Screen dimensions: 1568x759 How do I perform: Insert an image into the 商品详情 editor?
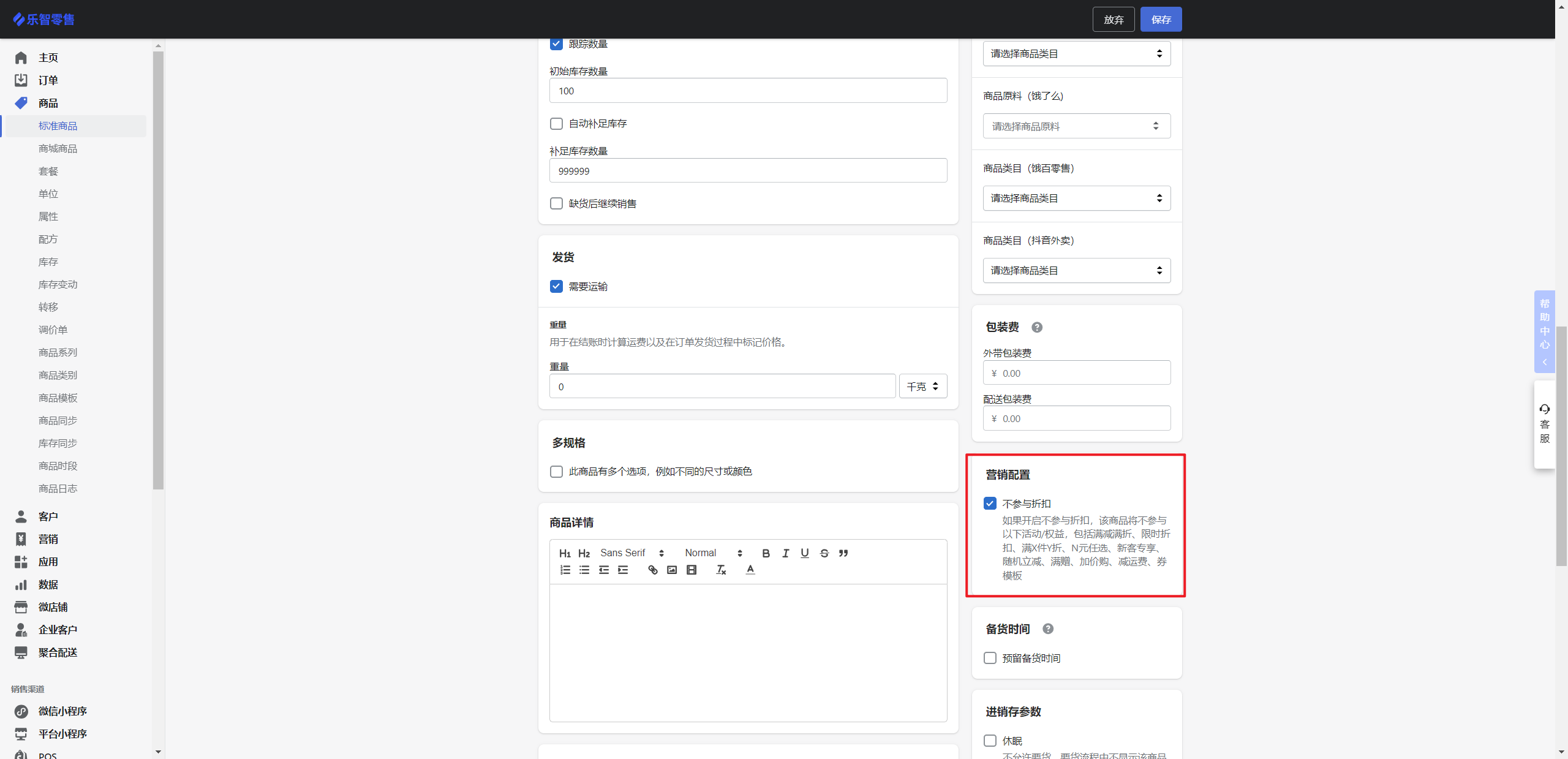tap(672, 570)
